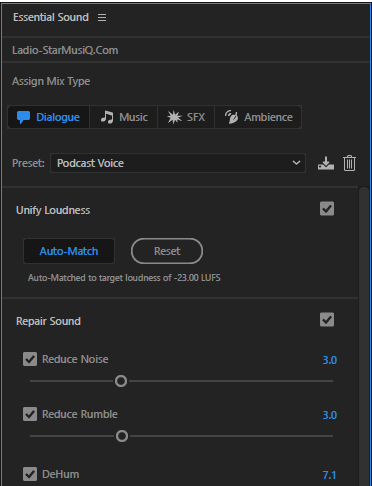Click the Dialogue speech bubble icon

click(23, 117)
